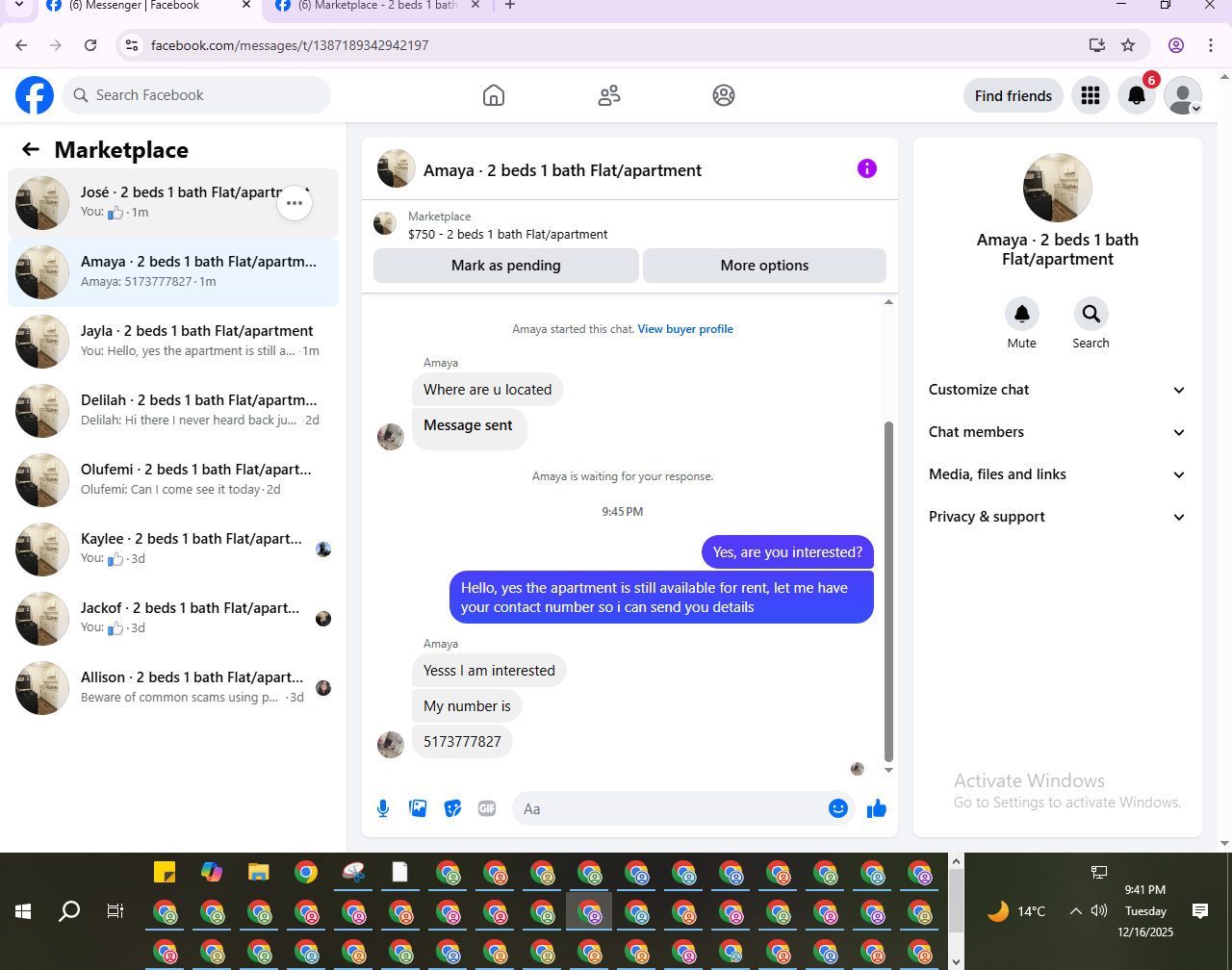Show hidden system tray icons chevron

click(x=1075, y=911)
